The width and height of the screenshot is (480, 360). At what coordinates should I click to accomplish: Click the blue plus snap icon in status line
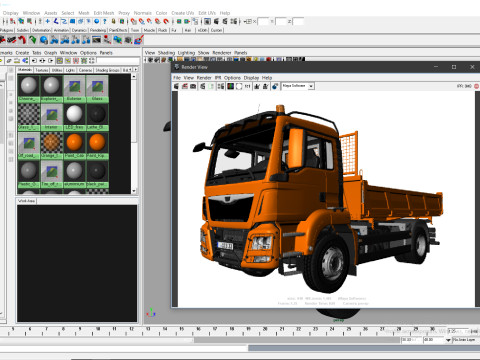pos(47,21)
